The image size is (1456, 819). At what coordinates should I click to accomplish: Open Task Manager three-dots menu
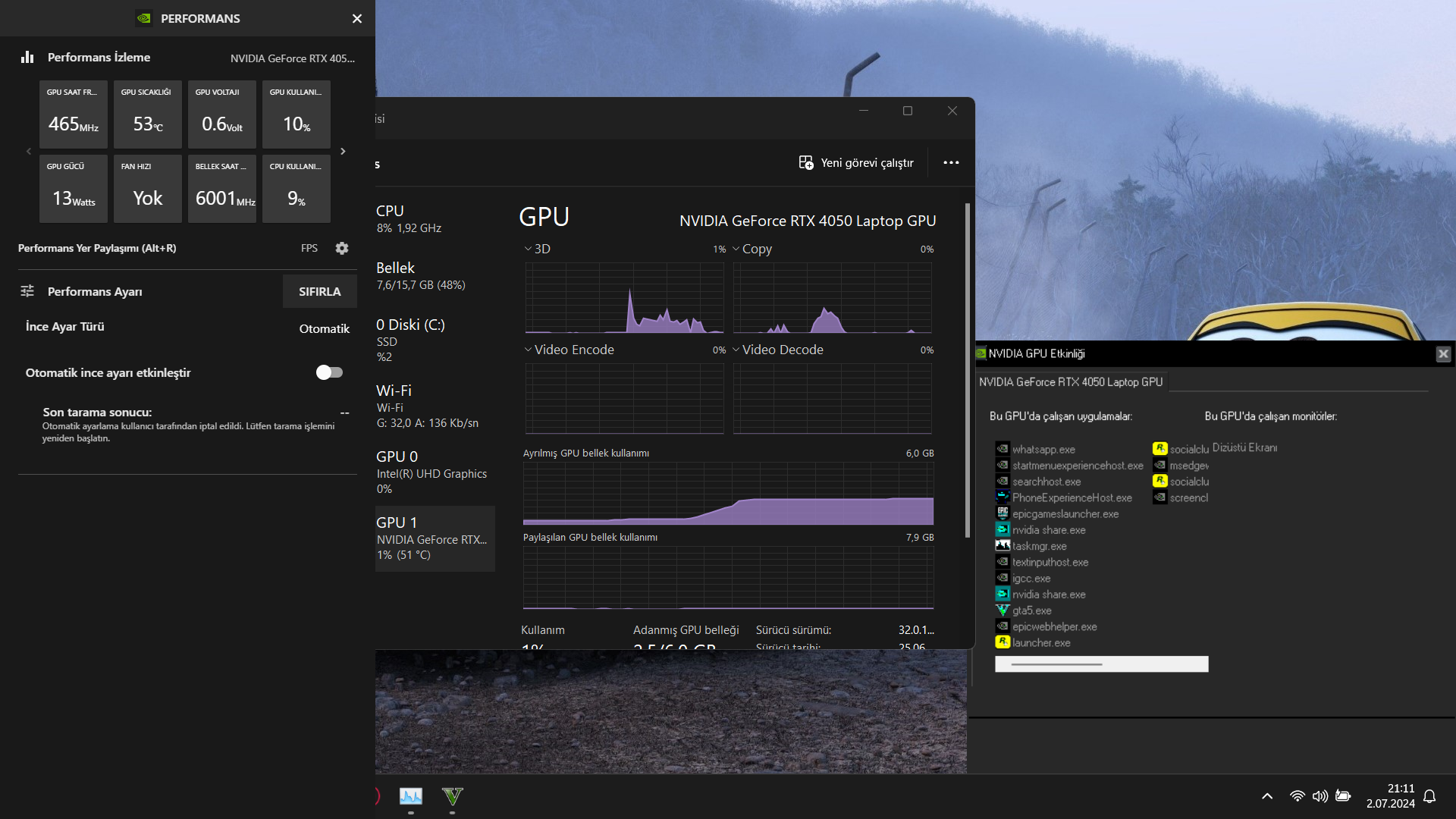(x=951, y=163)
